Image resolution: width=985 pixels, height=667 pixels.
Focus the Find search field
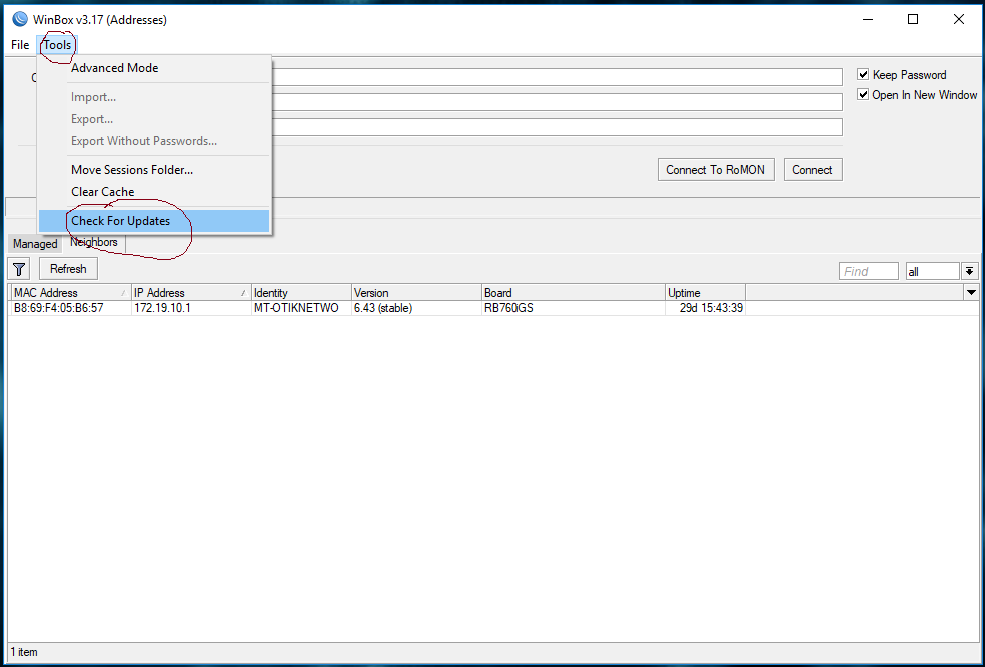[x=869, y=271]
